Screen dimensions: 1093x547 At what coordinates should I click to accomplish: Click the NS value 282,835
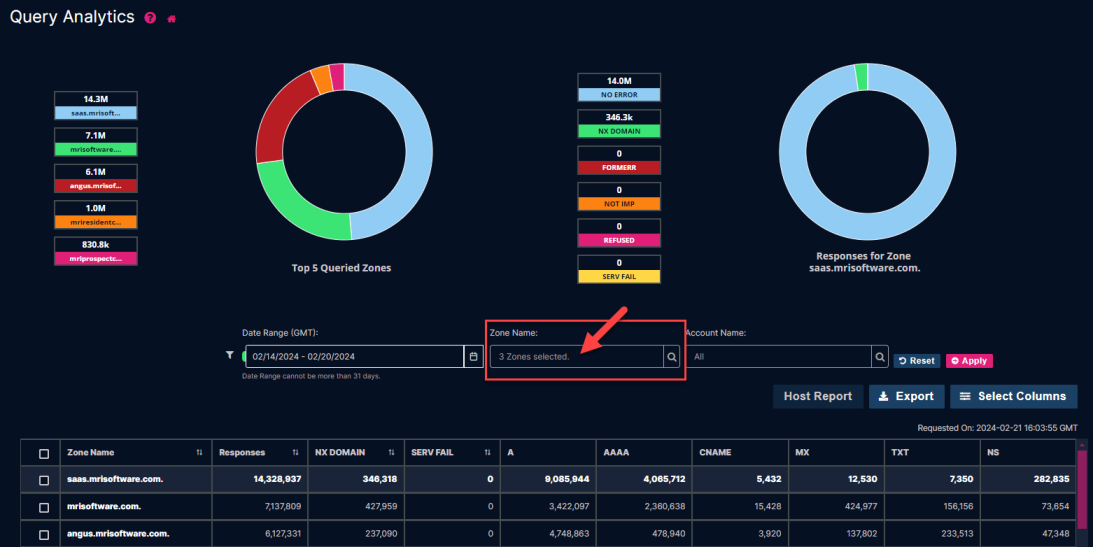pos(1051,479)
